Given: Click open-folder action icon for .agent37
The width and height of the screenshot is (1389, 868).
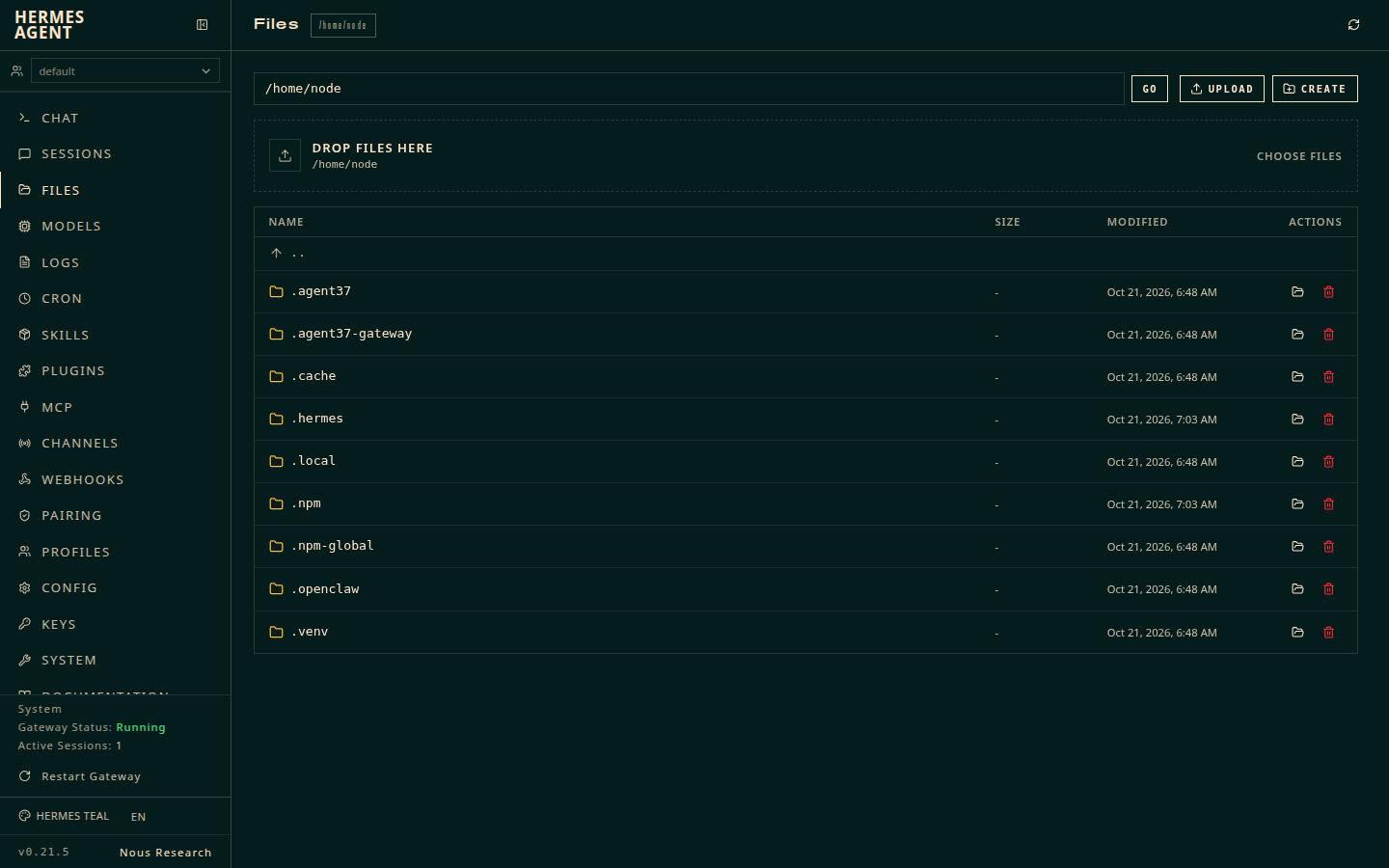Looking at the screenshot, I should 1297,292.
